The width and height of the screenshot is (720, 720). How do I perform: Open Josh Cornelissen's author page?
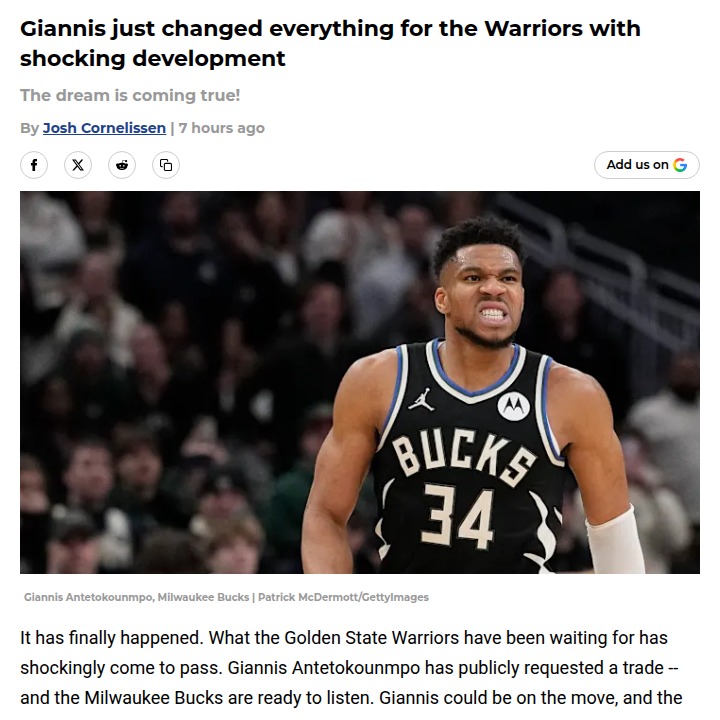coord(104,128)
